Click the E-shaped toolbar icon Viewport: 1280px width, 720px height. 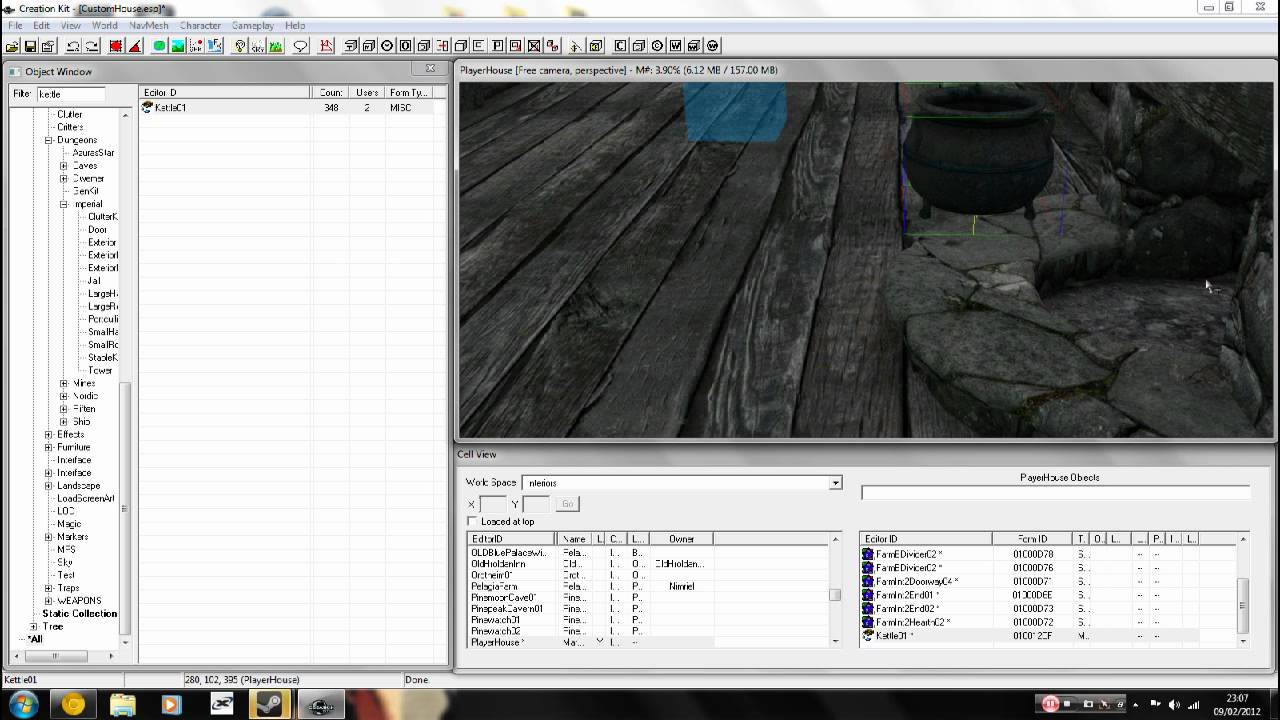479,46
